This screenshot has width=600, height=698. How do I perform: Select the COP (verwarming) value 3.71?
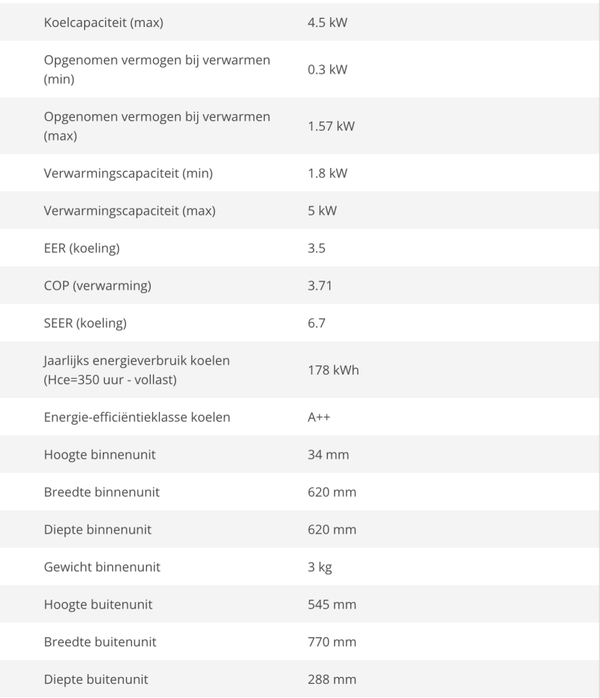(320, 285)
